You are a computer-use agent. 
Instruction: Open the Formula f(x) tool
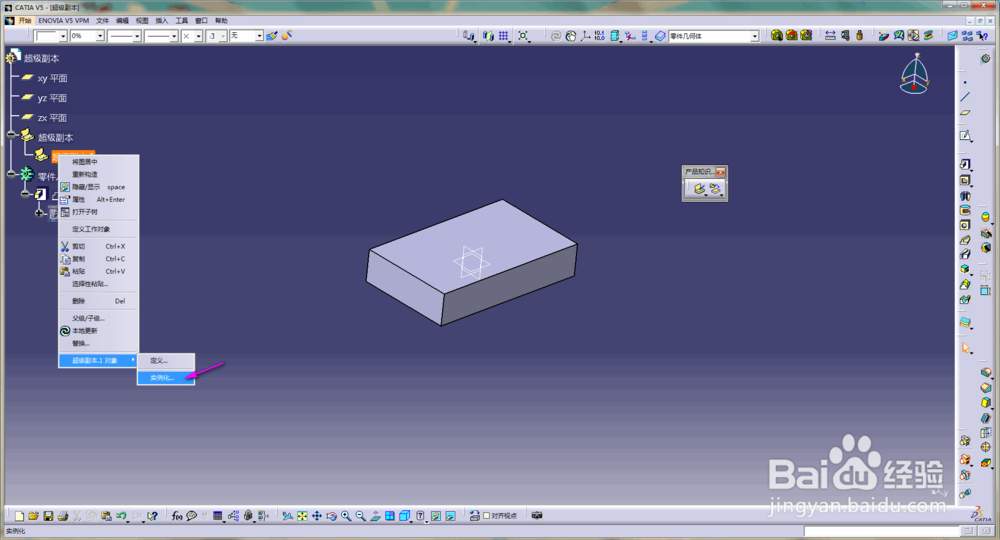[x=177, y=516]
